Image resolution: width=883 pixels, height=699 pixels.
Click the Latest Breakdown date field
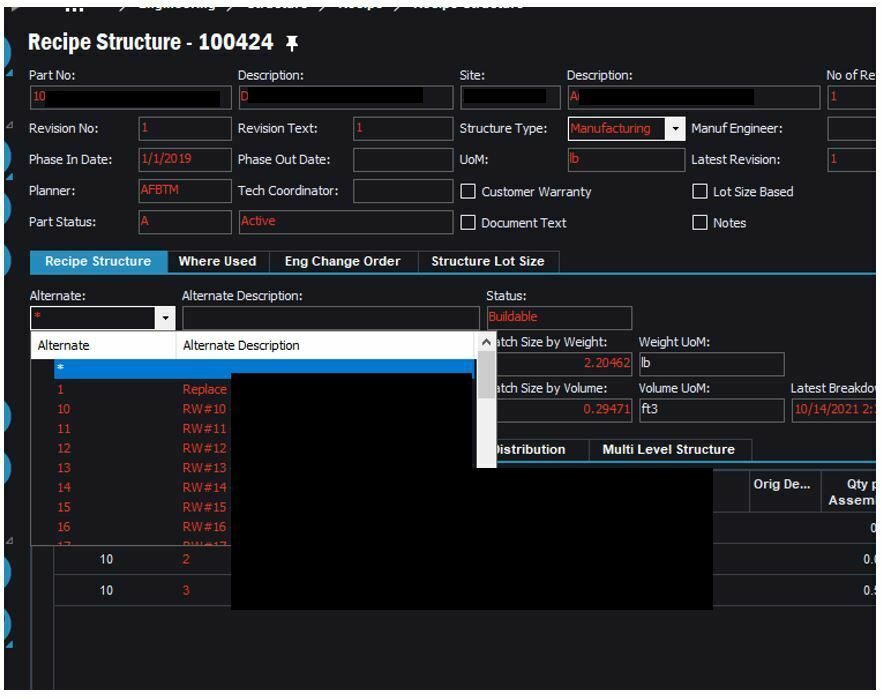tap(833, 410)
